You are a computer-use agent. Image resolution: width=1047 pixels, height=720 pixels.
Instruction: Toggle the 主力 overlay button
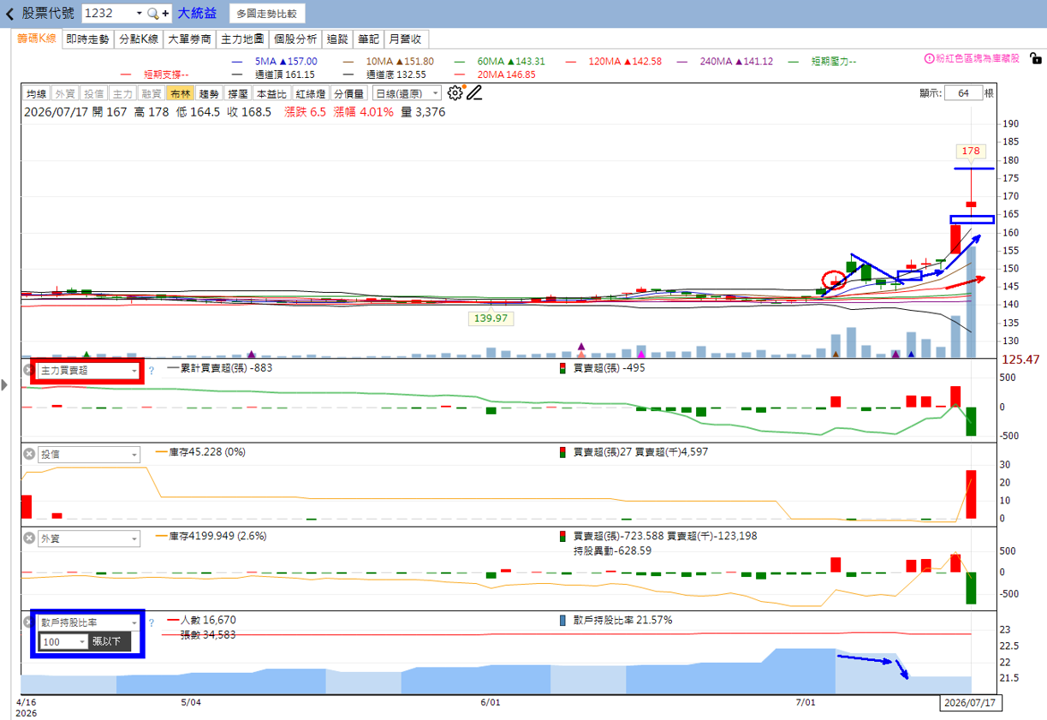(122, 94)
